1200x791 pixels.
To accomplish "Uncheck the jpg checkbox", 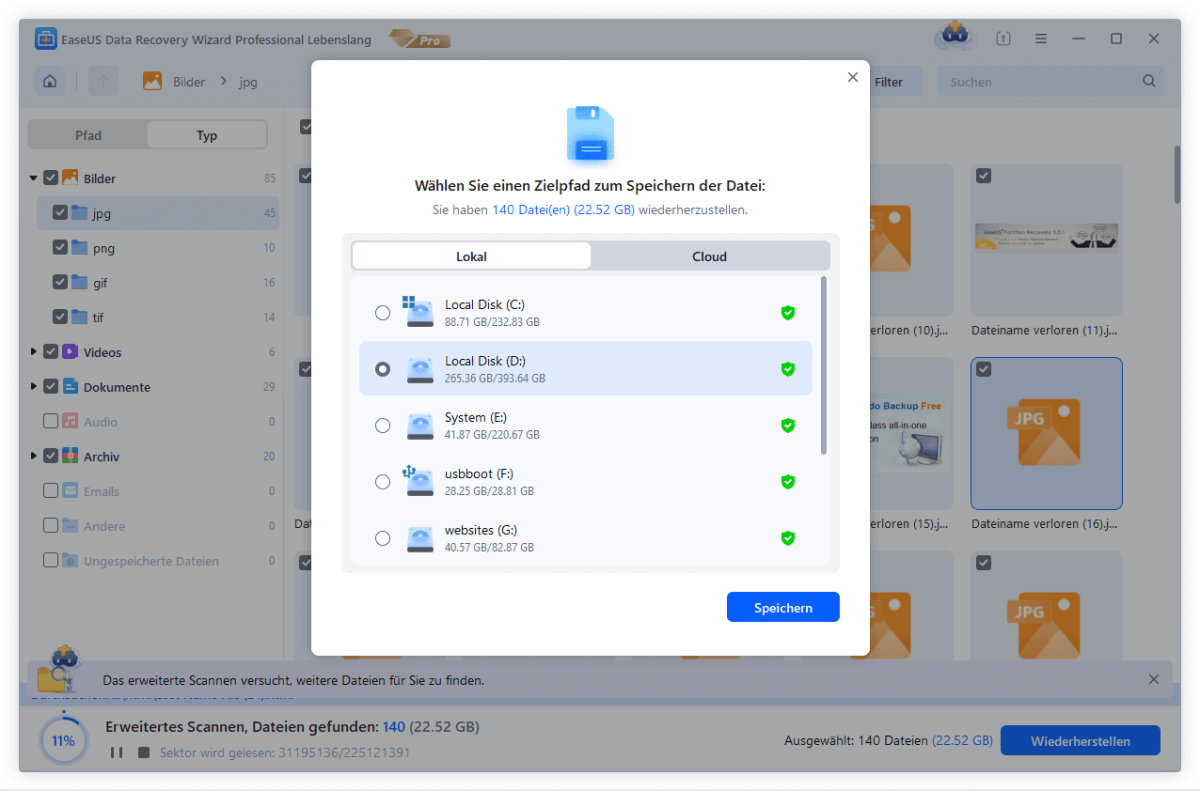I will [x=60, y=213].
